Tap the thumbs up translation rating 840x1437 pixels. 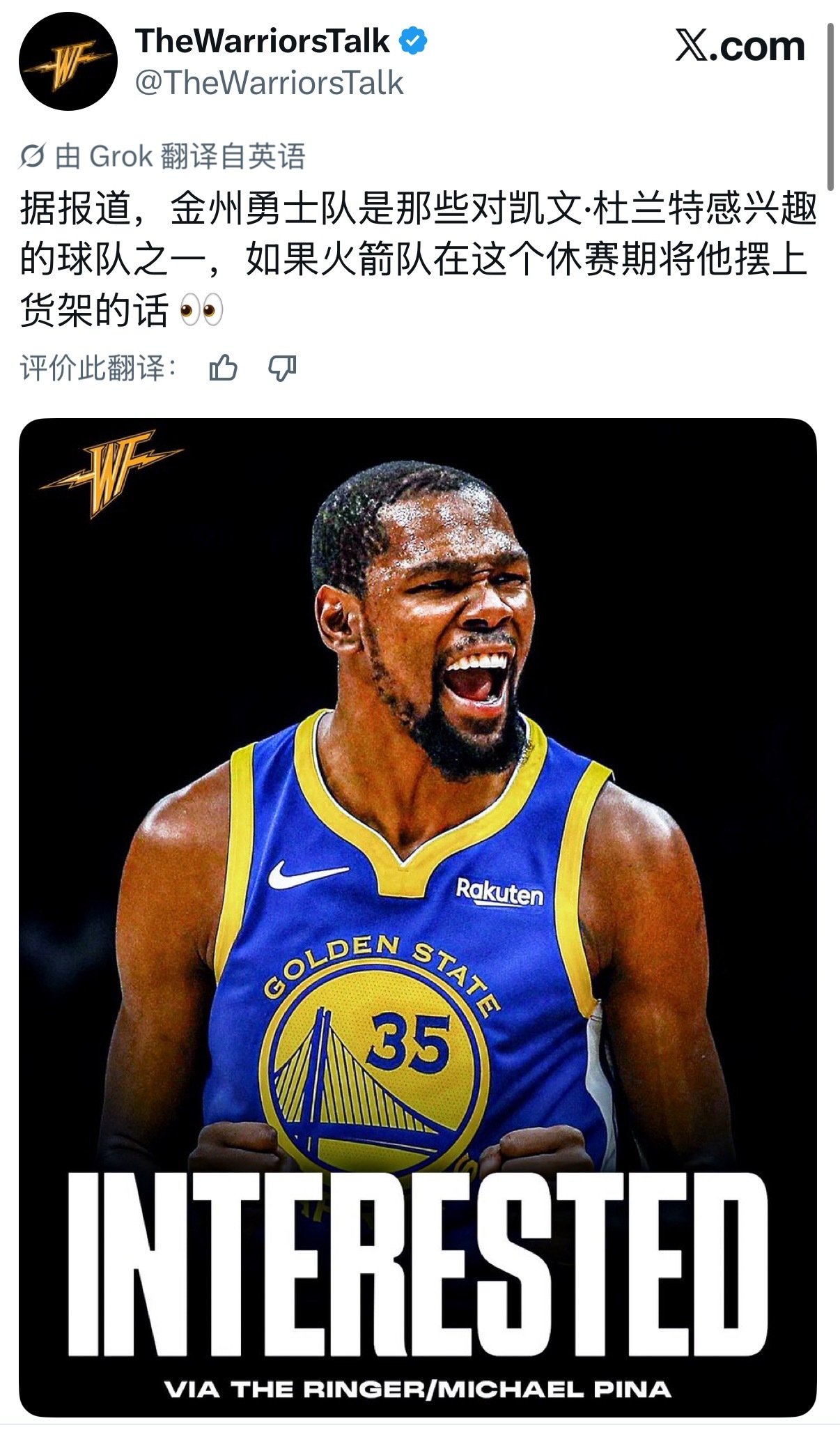[x=224, y=367]
